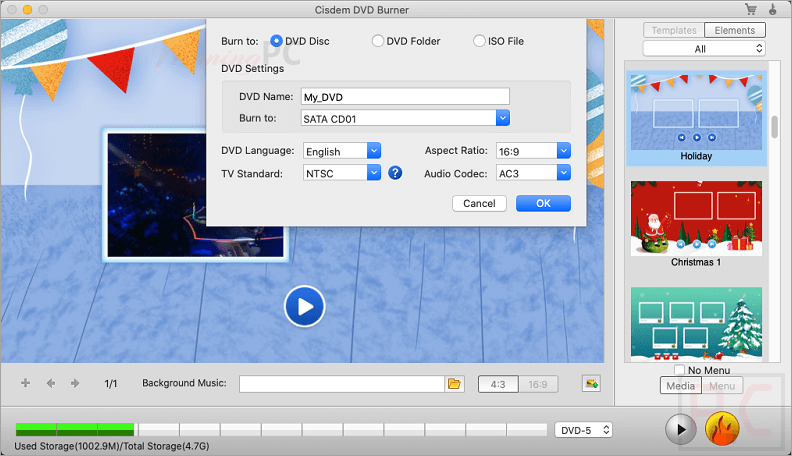Switch to the Elements tab
The height and width of the screenshot is (456, 792).
(735, 30)
